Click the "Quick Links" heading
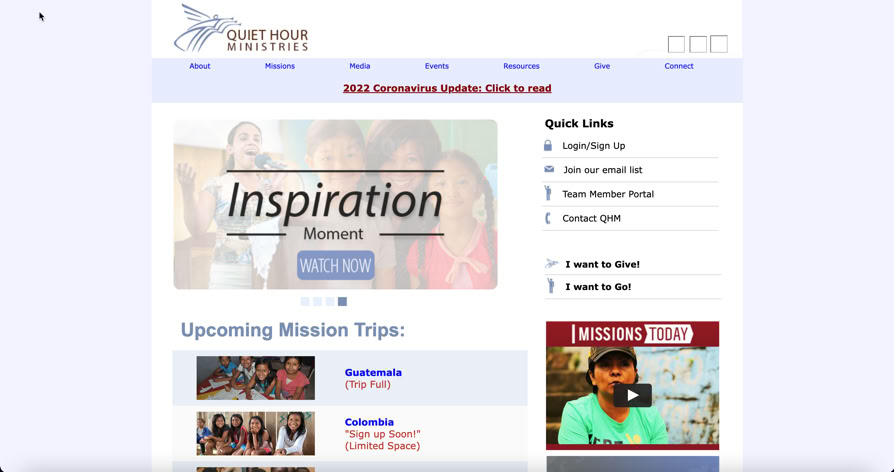This screenshot has width=894, height=472. pos(579,124)
